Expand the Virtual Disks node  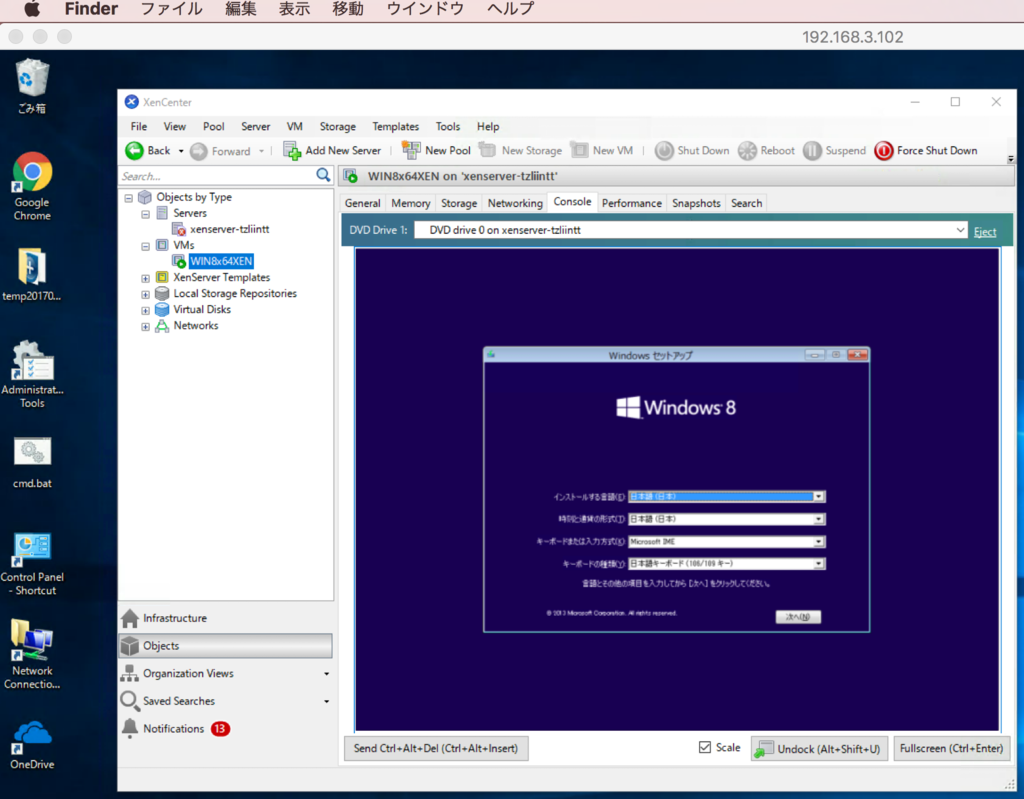pos(145,310)
